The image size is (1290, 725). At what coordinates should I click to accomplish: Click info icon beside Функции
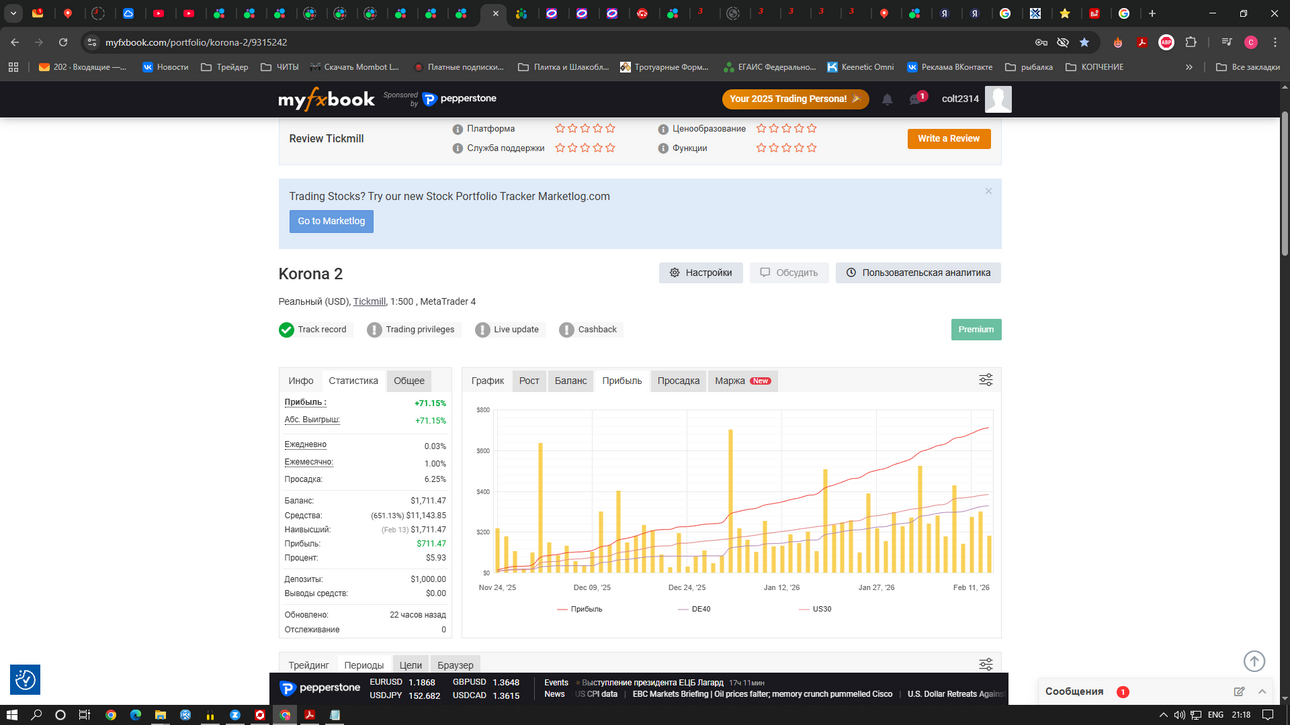coord(663,148)
